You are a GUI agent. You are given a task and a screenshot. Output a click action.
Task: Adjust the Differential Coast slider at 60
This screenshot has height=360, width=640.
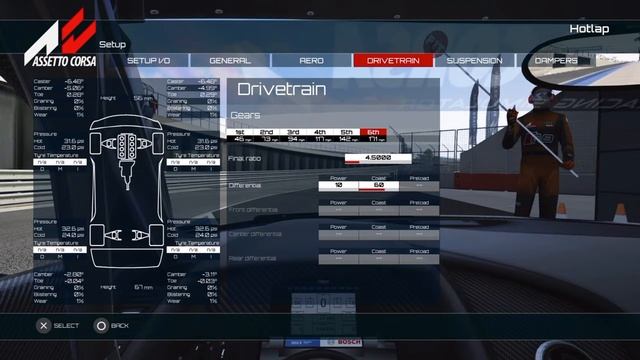click(379, 186)
